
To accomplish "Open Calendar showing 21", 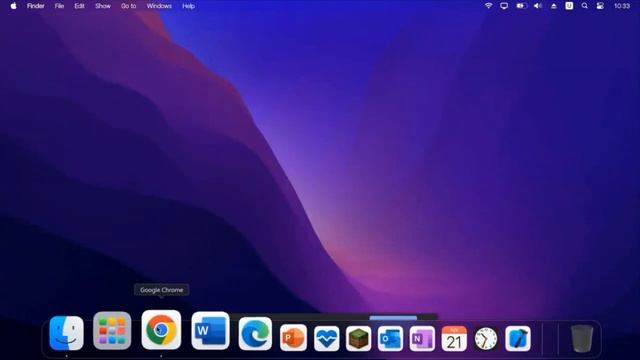I will tap(454, 338).
